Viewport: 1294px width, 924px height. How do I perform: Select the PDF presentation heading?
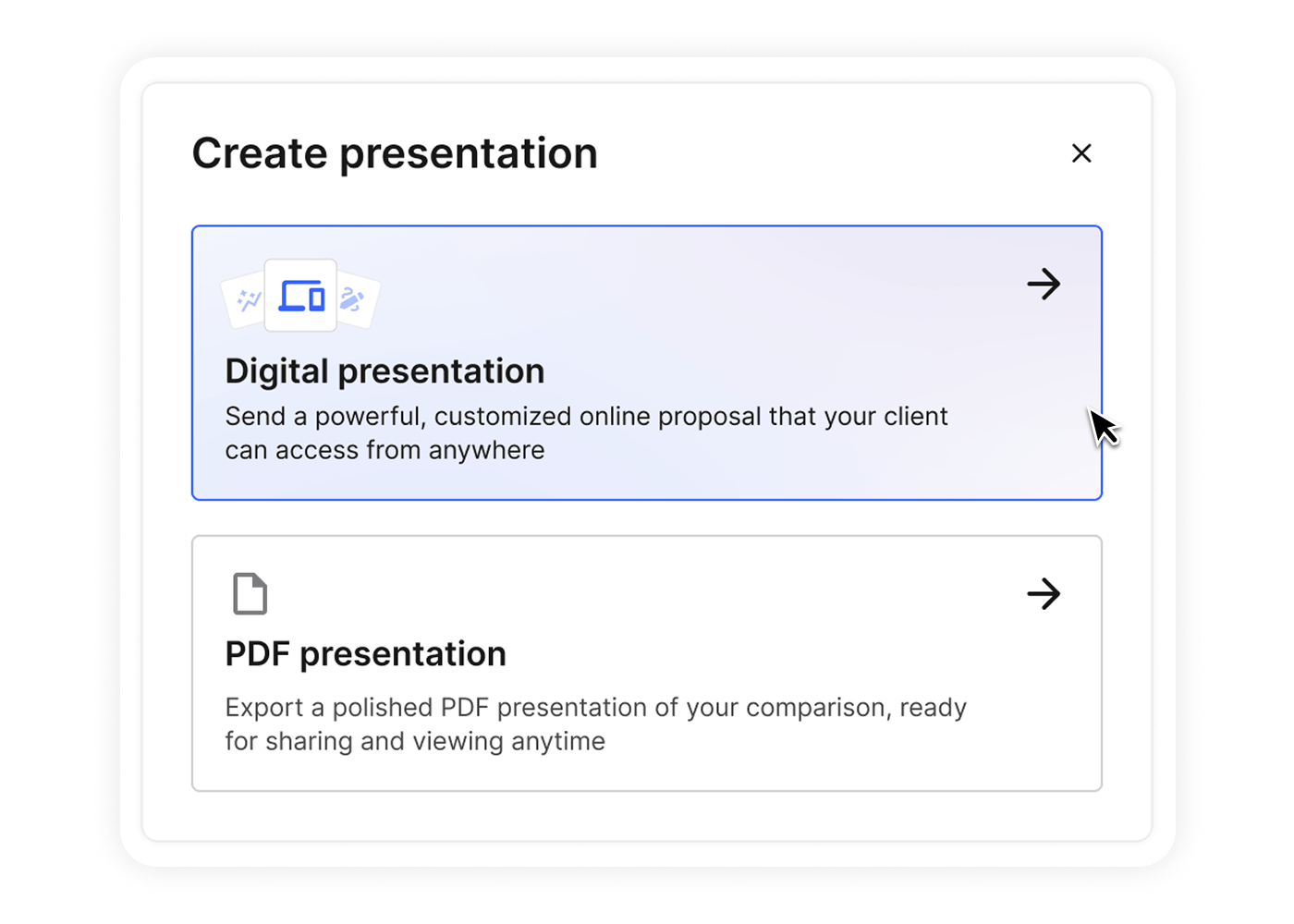click(x=365, y=654)
